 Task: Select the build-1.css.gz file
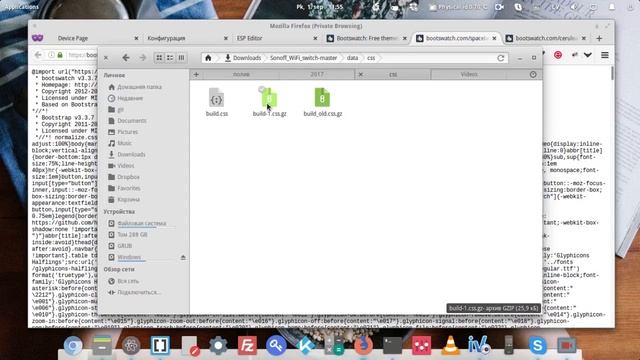(x=269, y=102)
